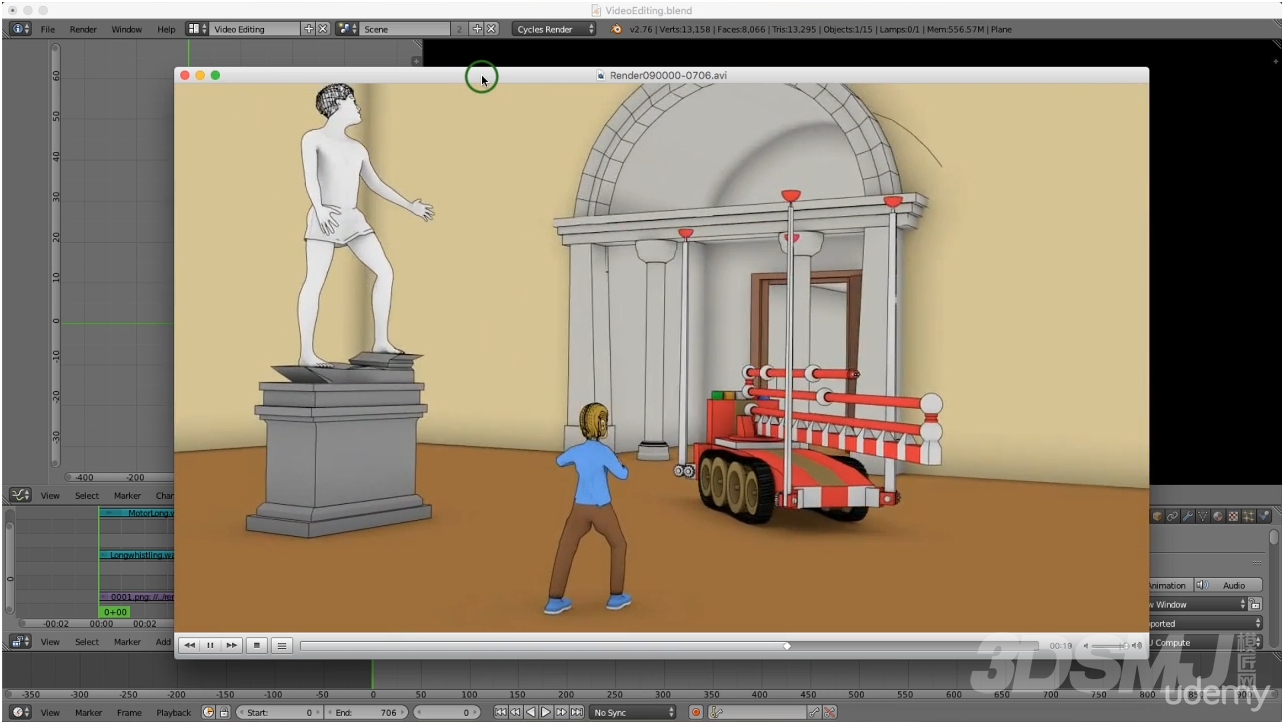Open the Texture checkerboard tab

pyautogui.click(x=1232, y=516)
